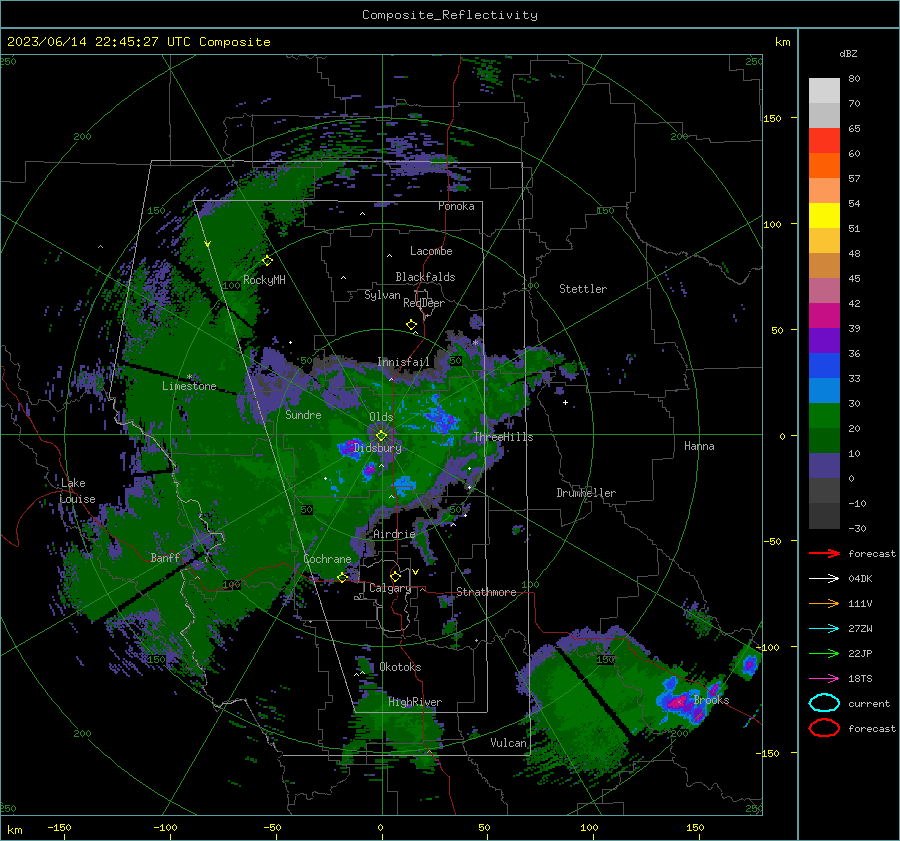The width and height of the screenshot is (900, 841).
Task: Click the Composite_Reflectivity title
Action: (450, 15)
